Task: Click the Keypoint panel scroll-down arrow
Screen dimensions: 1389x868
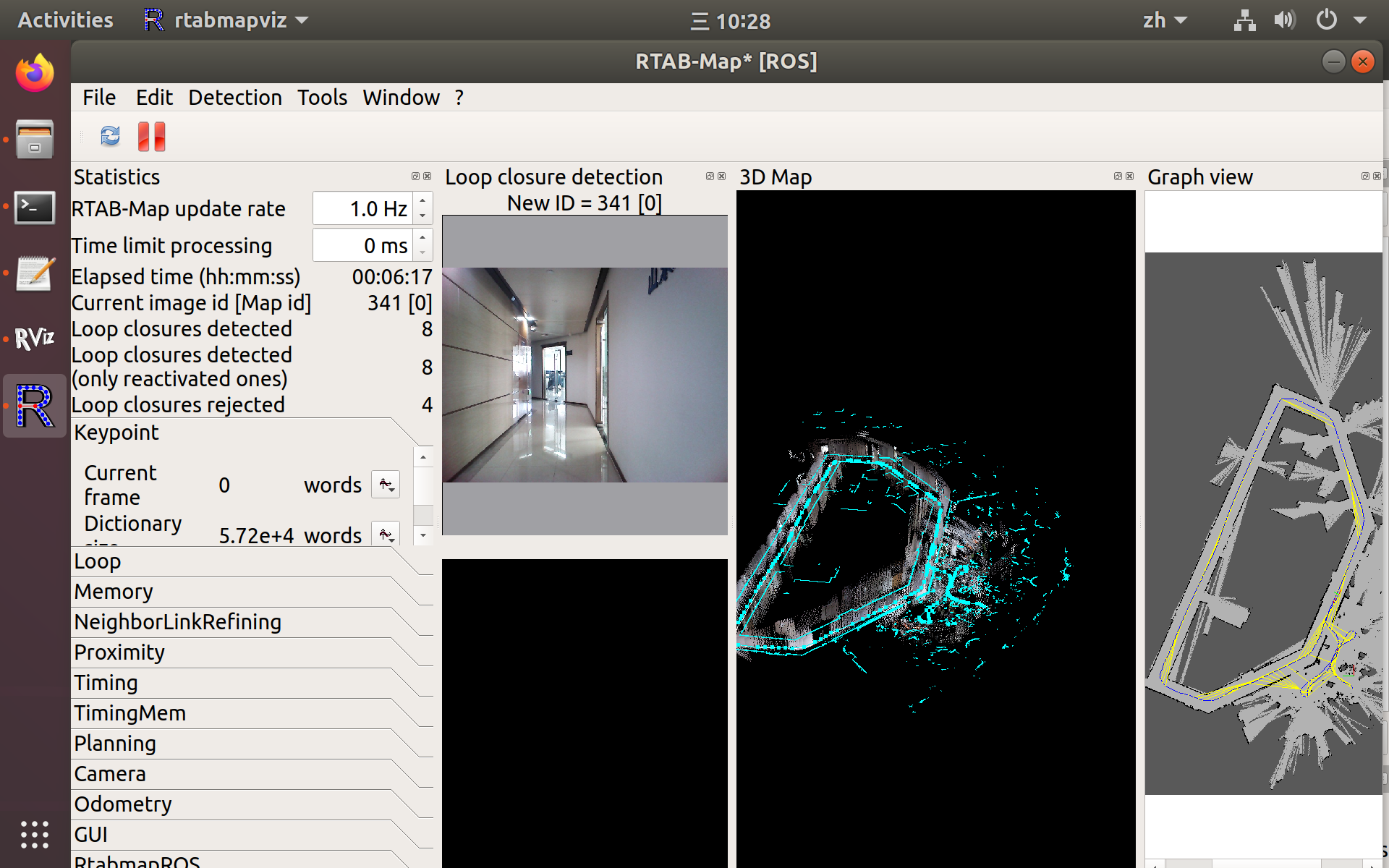Action: tap(423, 535)
